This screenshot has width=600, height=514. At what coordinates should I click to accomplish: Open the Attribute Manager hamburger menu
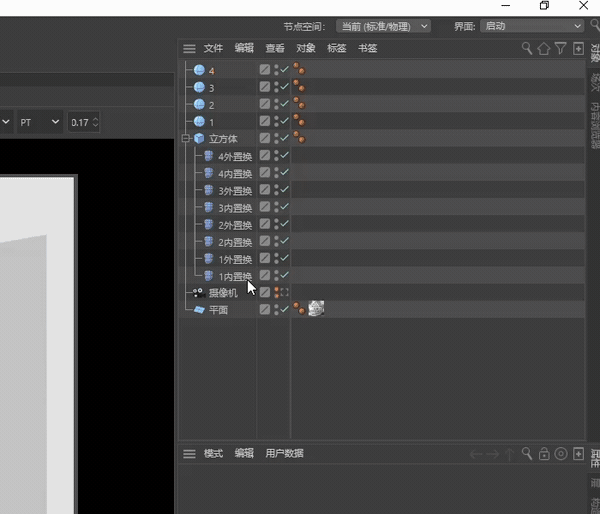(x=189, y=454)
